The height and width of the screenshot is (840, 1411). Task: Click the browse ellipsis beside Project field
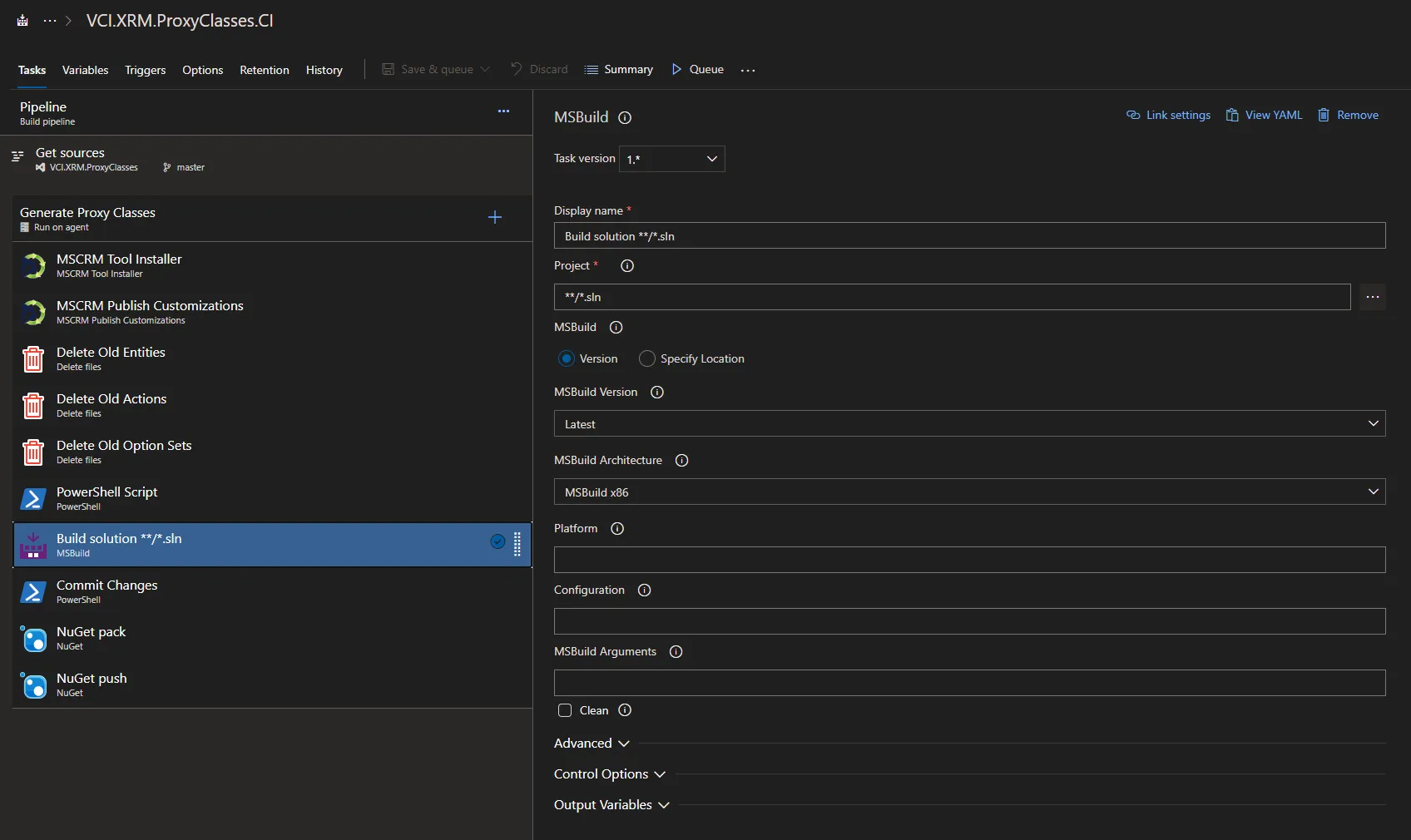point(1372,297)
